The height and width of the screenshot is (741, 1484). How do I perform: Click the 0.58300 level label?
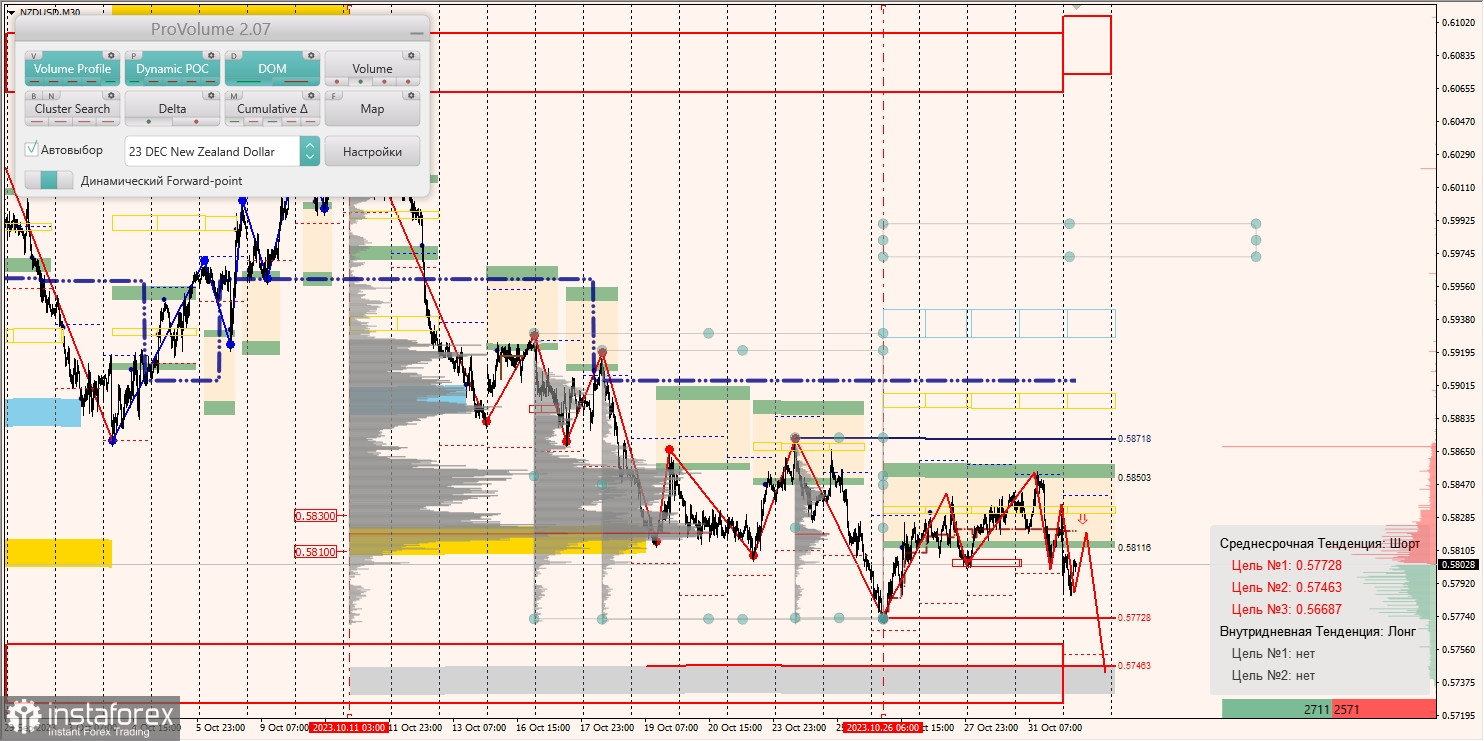[315, 516]
